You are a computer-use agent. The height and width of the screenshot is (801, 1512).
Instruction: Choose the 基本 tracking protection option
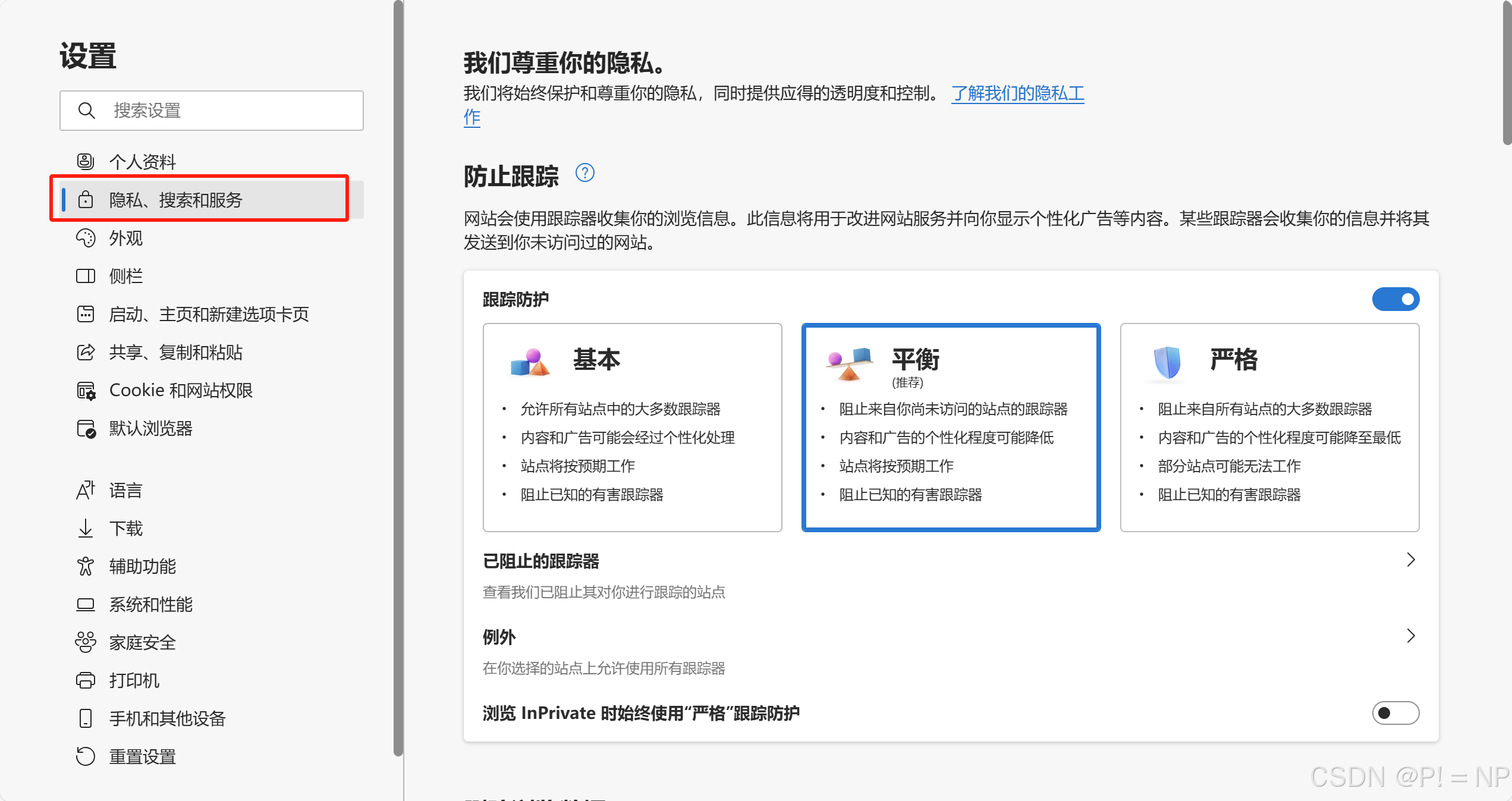tap(632, 427)
